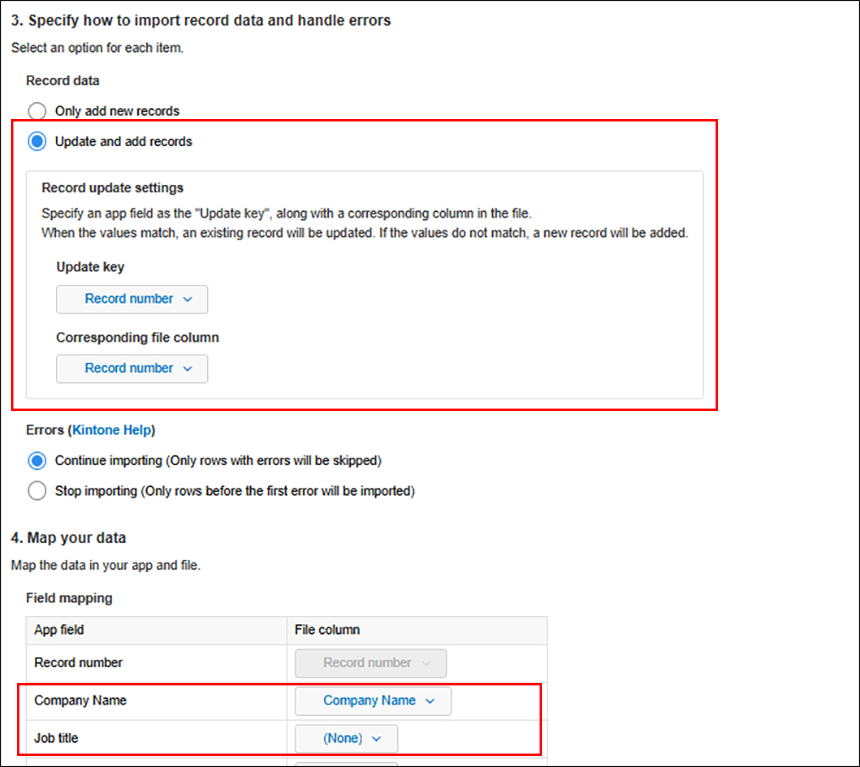Click the disabled Record number mapping dropdown
This screenshot has width=860, height=767.
[x=370, y=663]
